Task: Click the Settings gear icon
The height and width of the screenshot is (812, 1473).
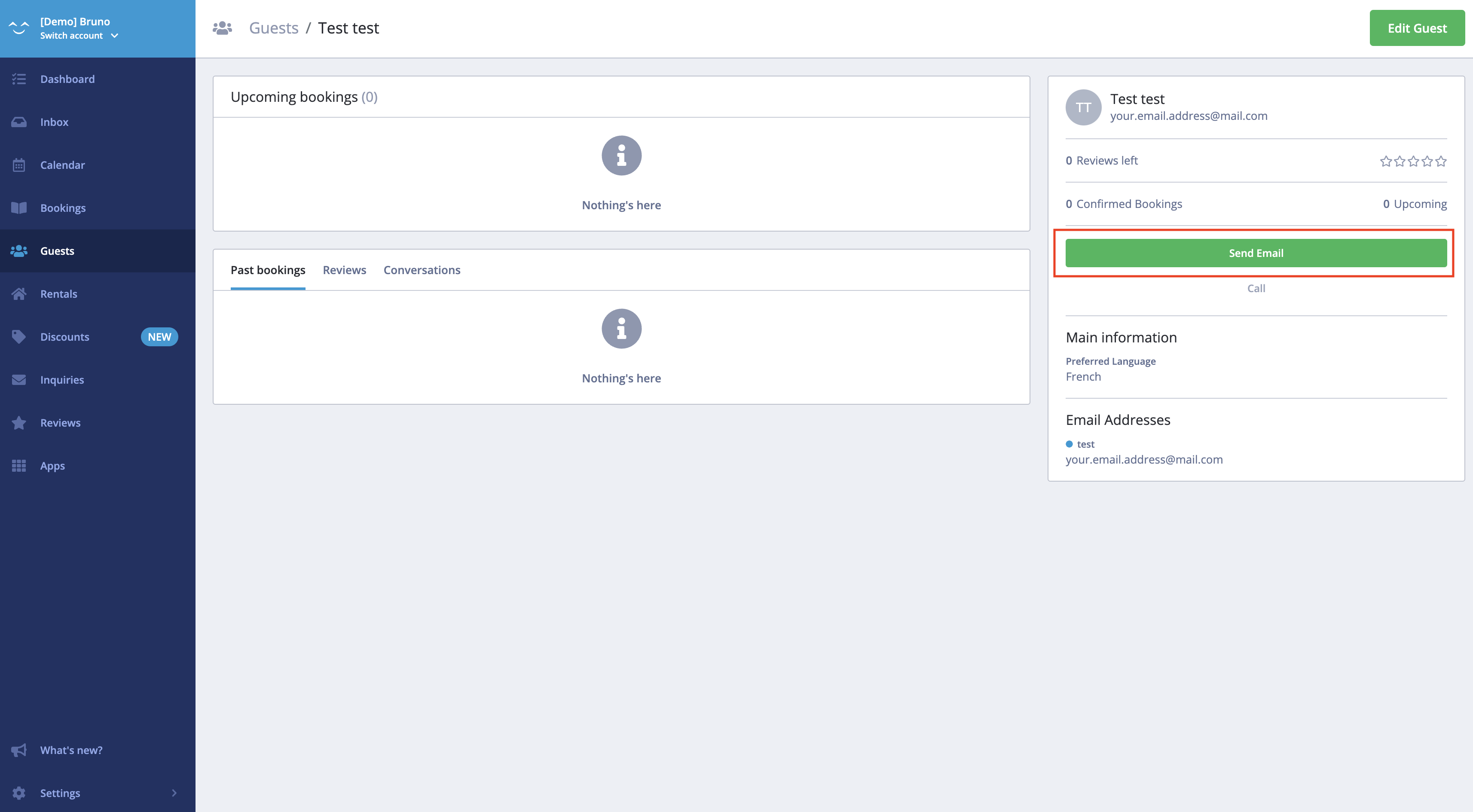Action: [19, 793]
